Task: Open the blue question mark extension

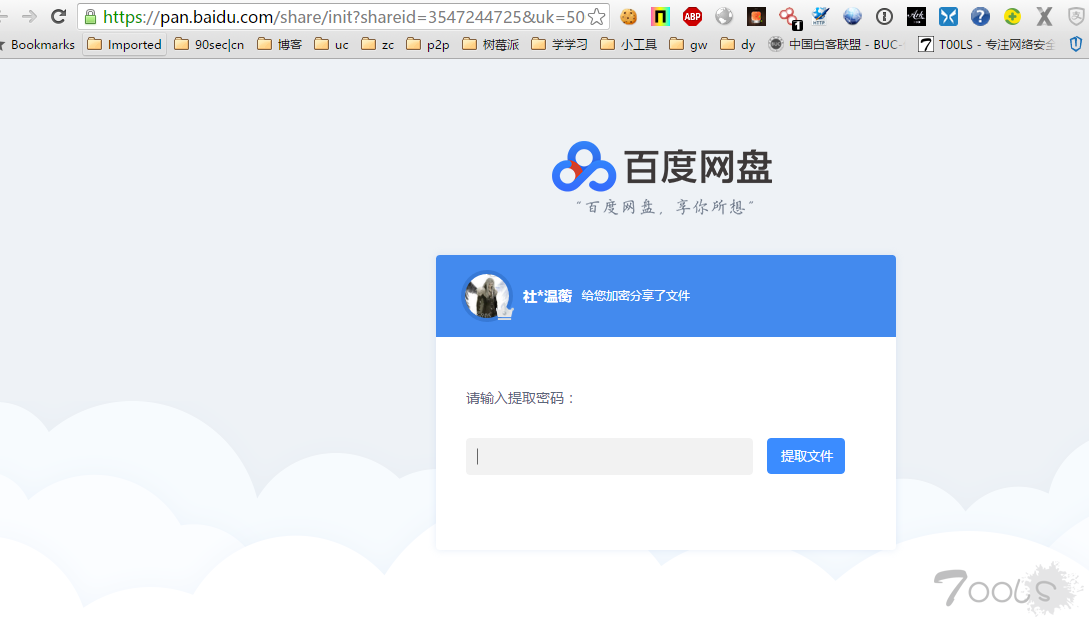Action: coord(980,17)
